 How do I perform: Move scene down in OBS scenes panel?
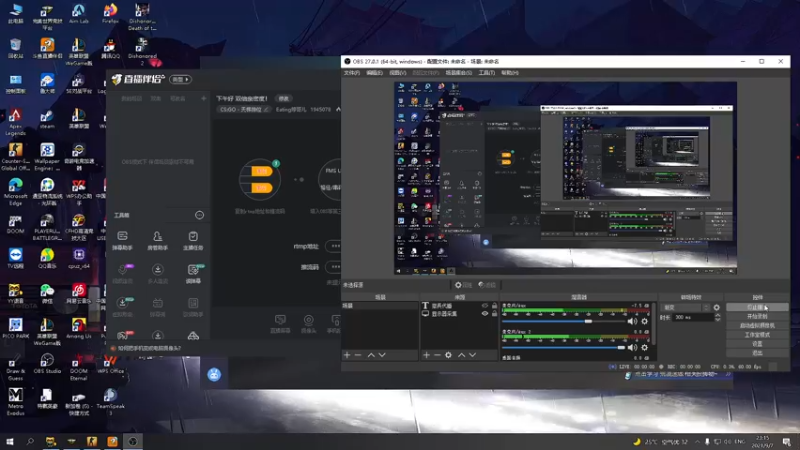coord(382,355)
